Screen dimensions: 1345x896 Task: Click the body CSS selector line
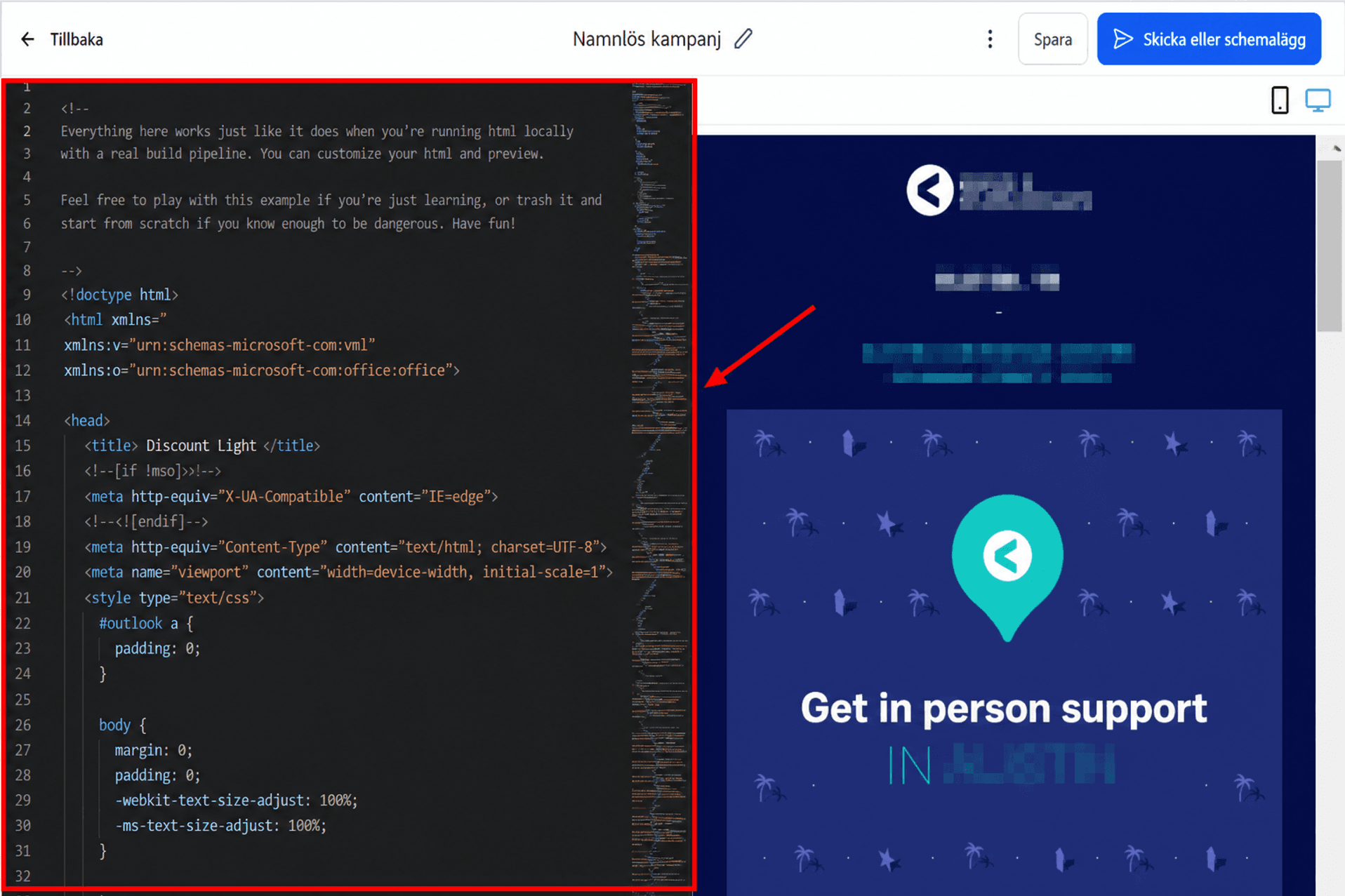tap(122, 725)
